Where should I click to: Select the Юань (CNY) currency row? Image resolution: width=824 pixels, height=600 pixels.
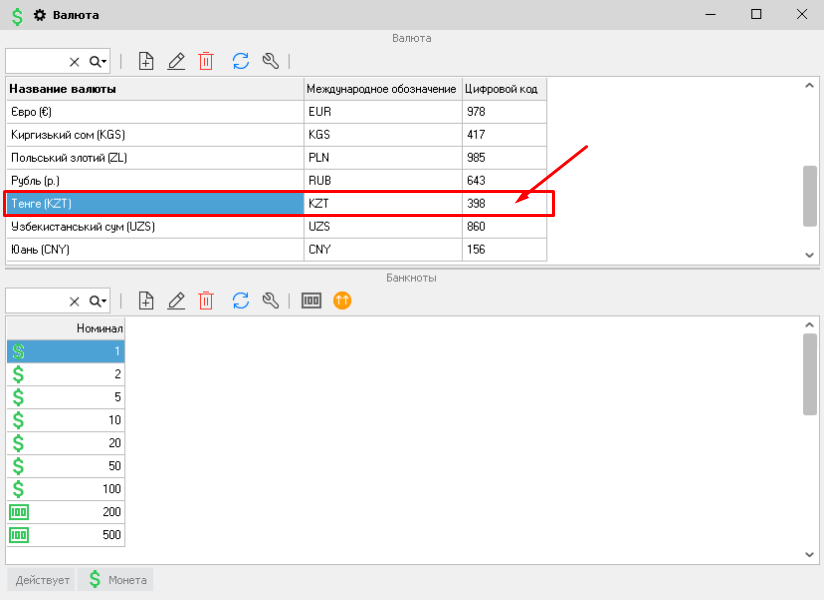click(154, 250)
